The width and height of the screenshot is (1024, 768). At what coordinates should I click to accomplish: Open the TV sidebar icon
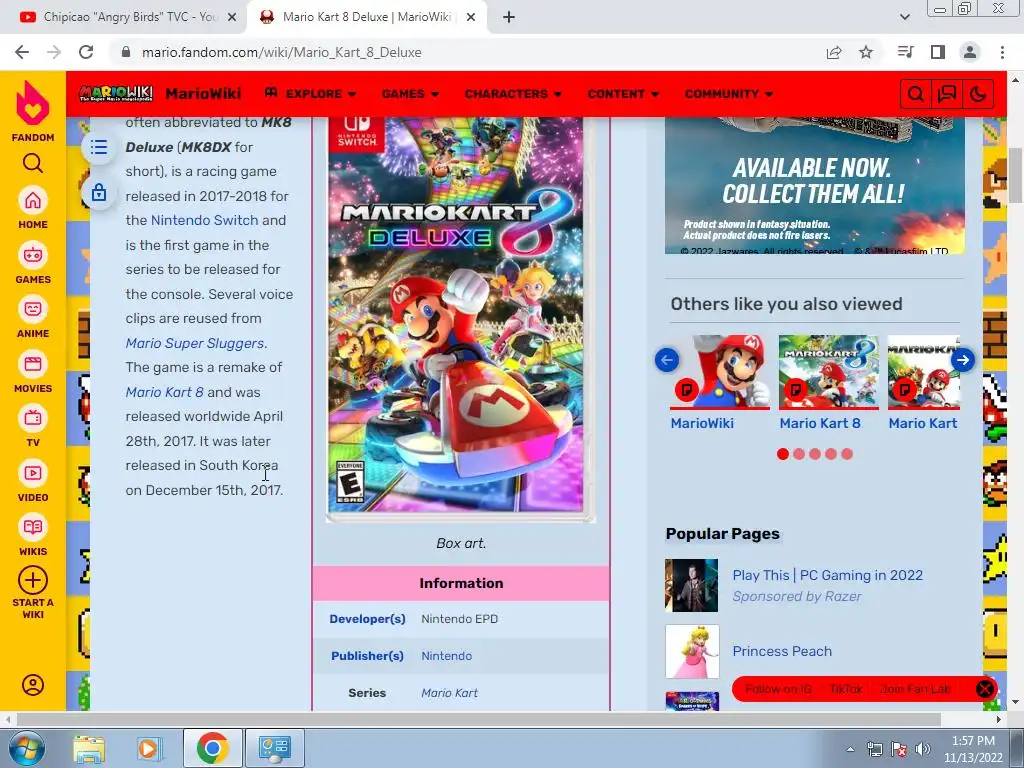(33, 418)
